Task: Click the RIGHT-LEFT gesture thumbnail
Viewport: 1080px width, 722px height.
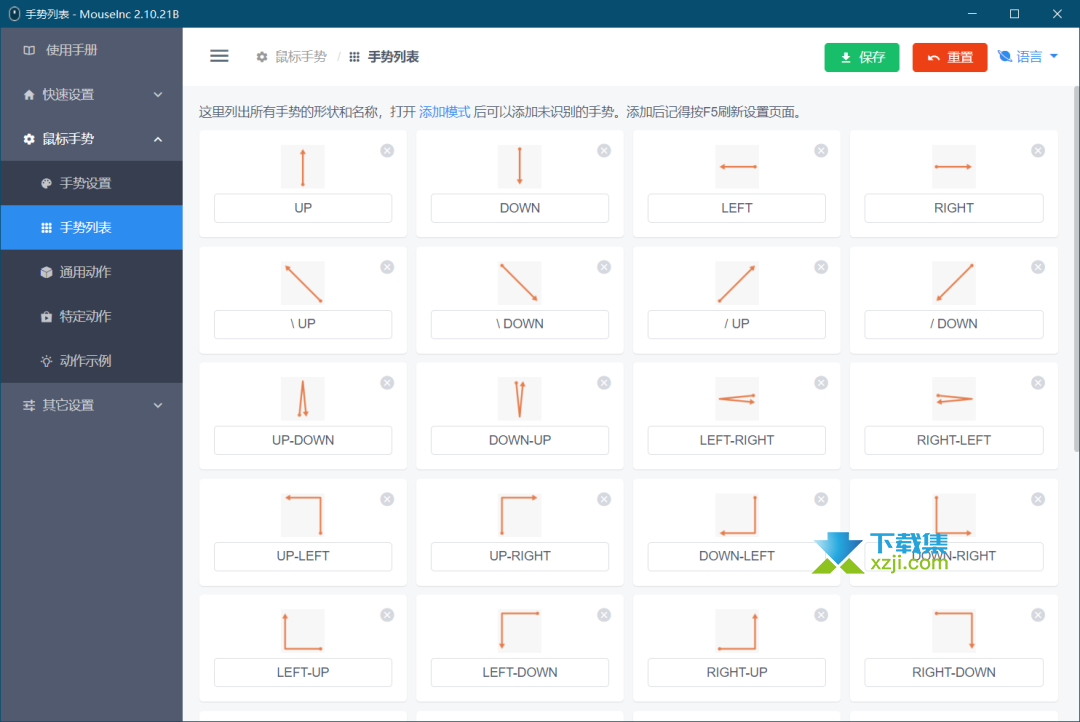Action: pyautogui.click(x=953, y=399)
